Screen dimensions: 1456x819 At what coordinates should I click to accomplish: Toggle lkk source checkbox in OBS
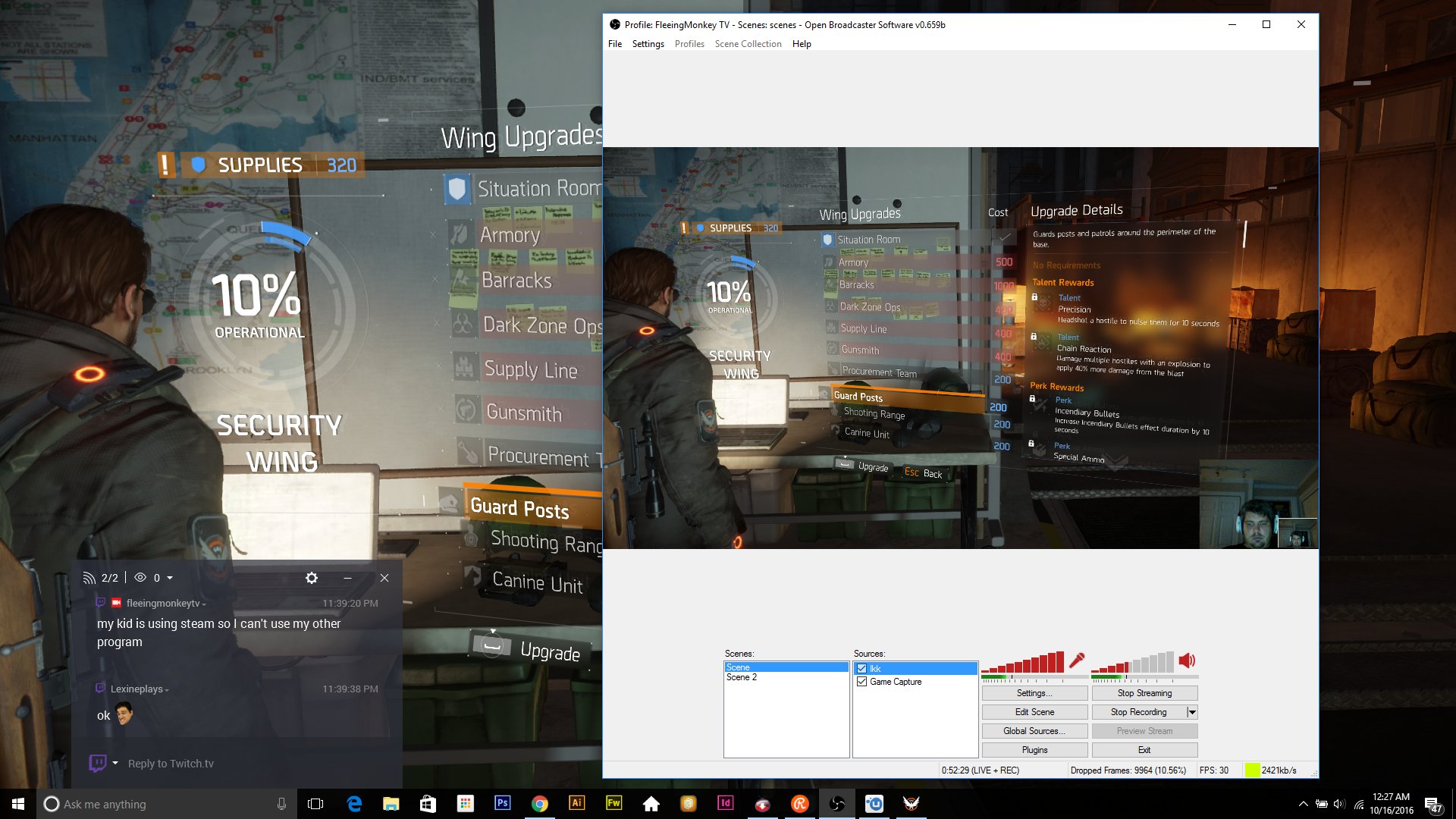[x=862, y=667]
